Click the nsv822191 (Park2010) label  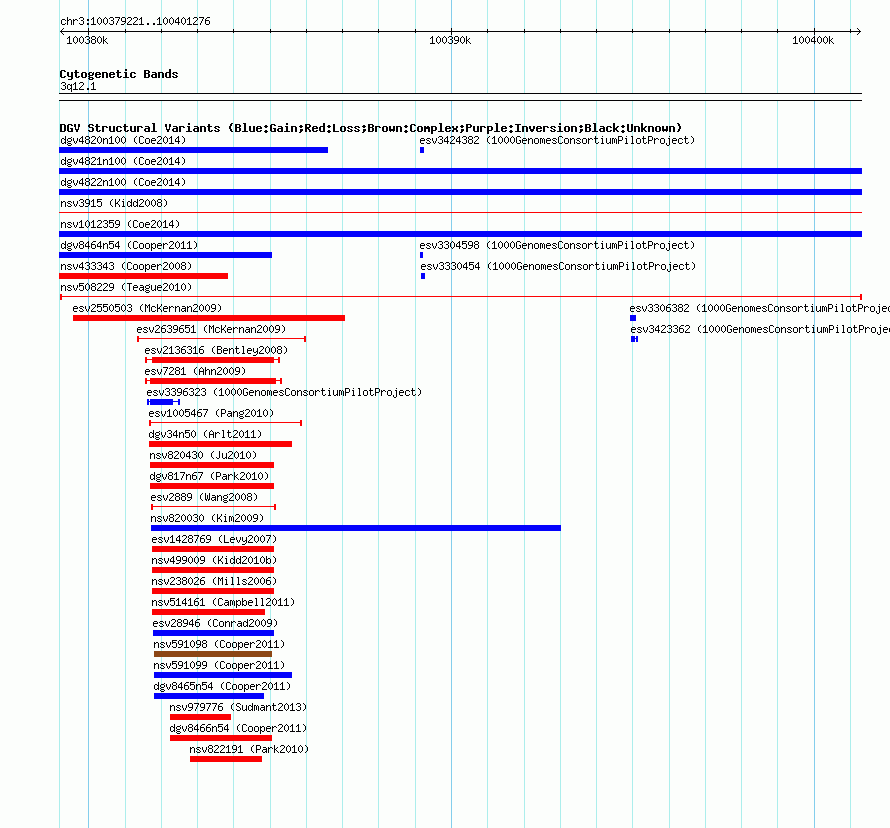(x=249, y=749)
